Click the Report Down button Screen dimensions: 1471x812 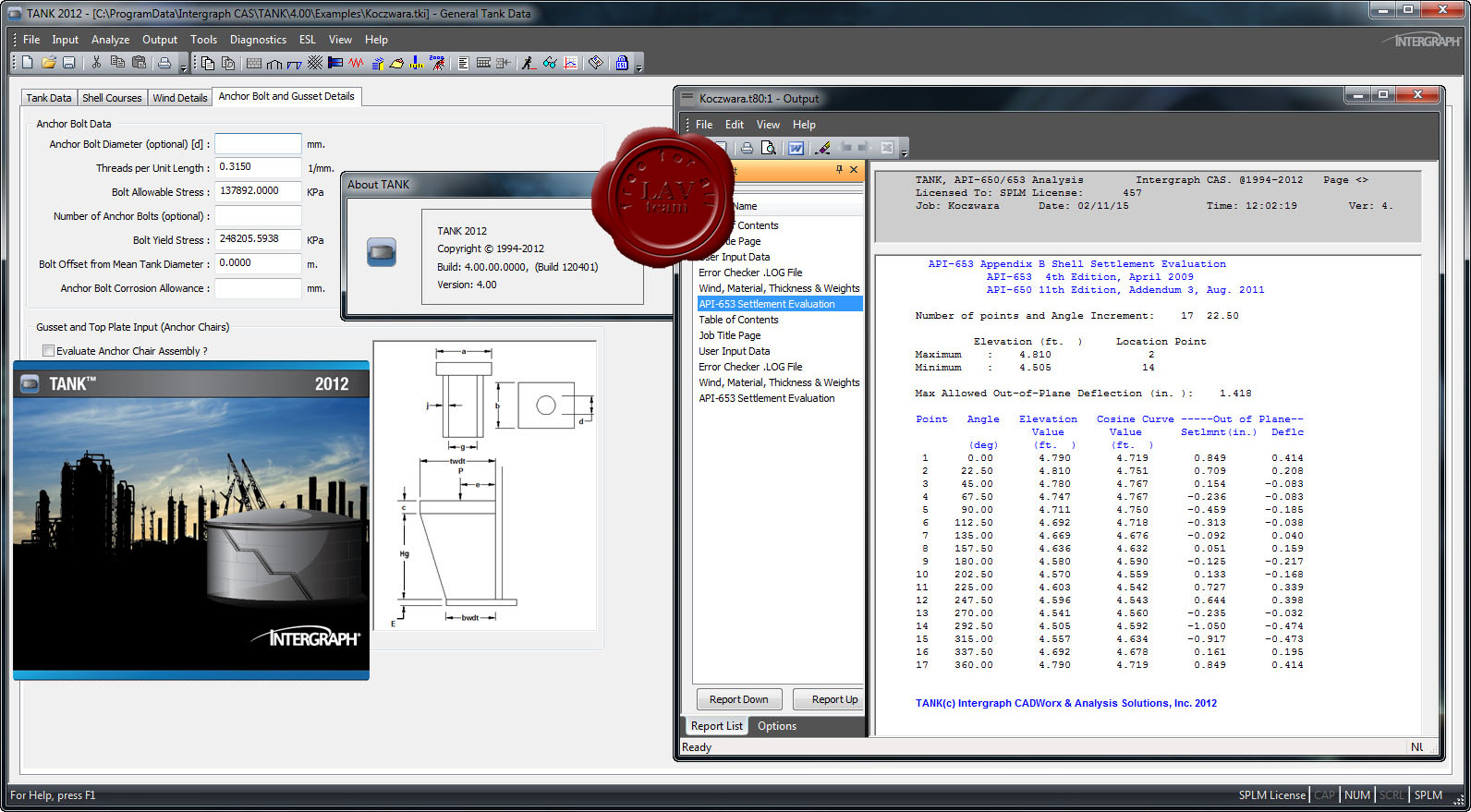(739, 699)
